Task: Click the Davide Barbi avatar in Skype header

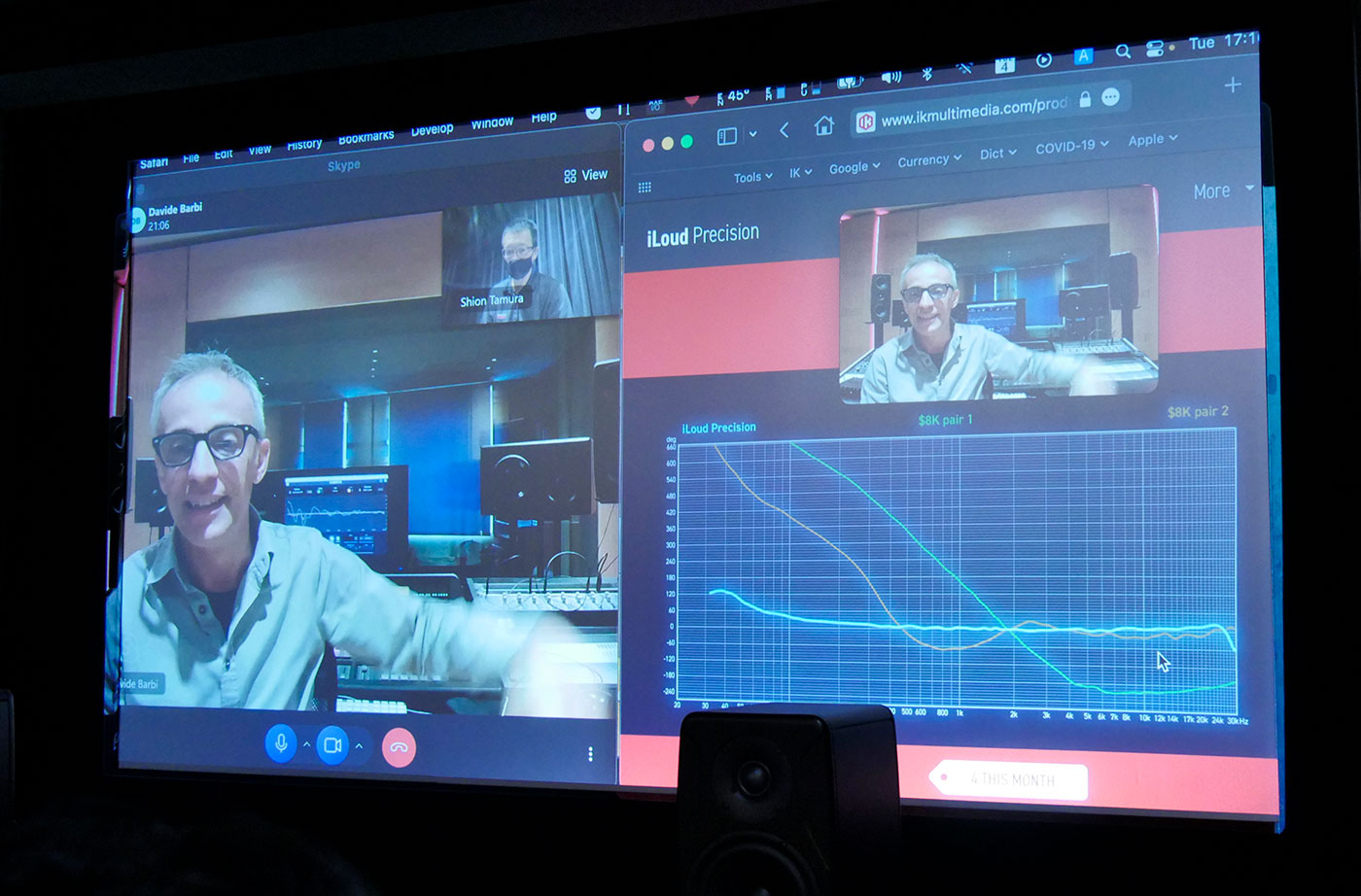Action: point(136,221)
